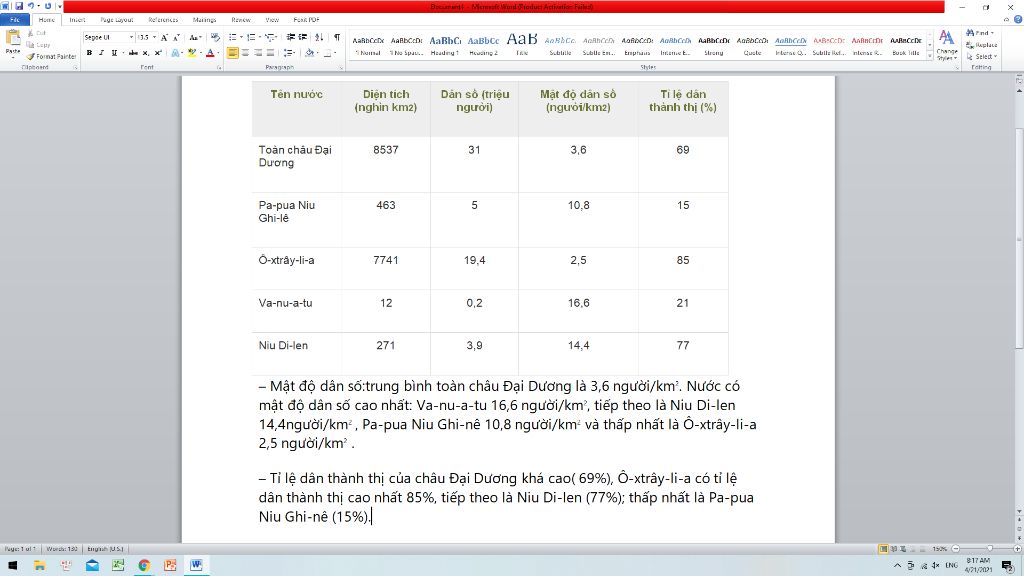Click Find in Editing group
The image size is (1024, 576).
[x=980, y=33]
